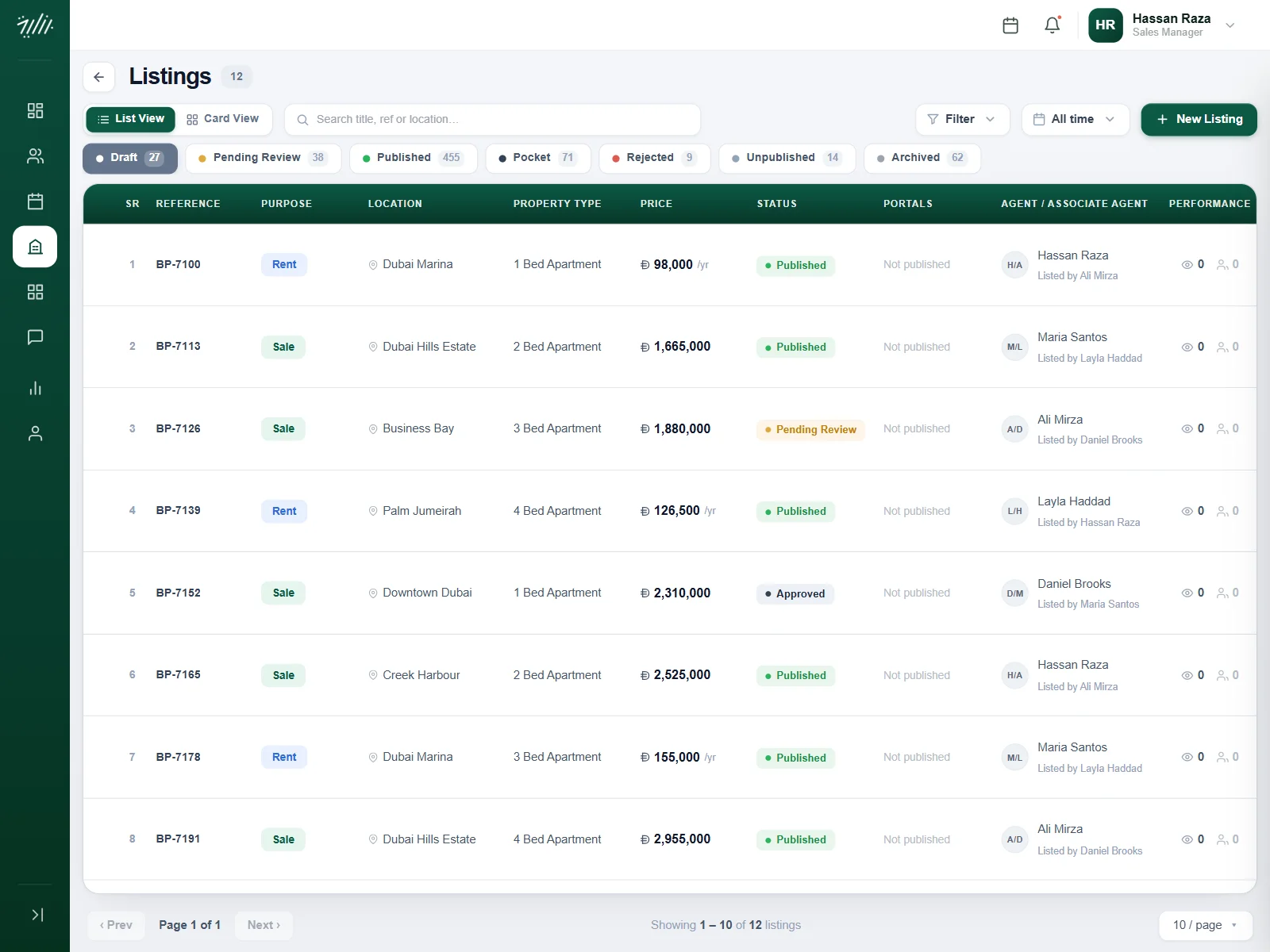Select the Rejected status tab
The height and width of the screenshot is (952, 1270).
pos(654,158)
